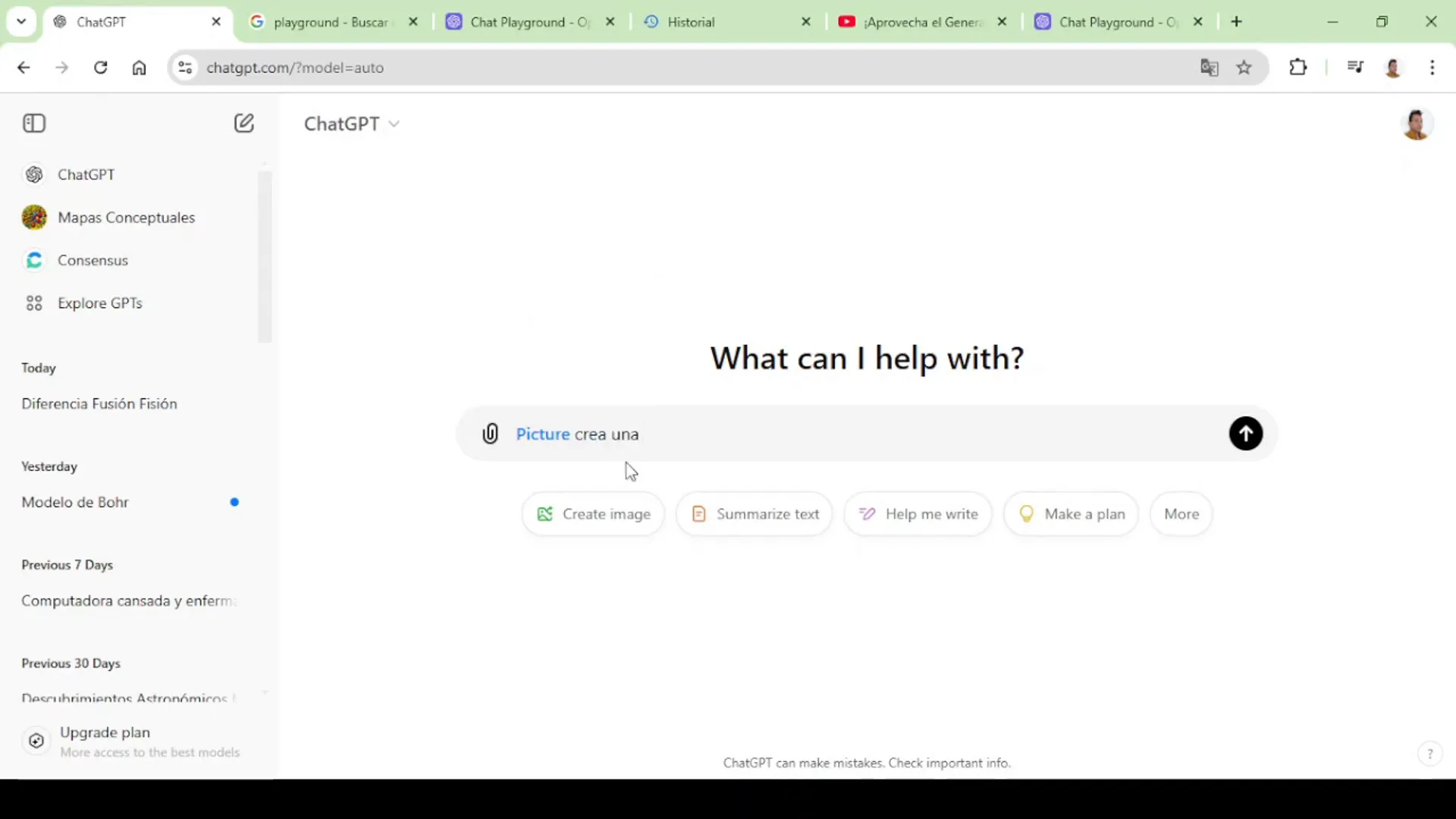
Task: View site information icon in address bar
Action: [185, 67]
